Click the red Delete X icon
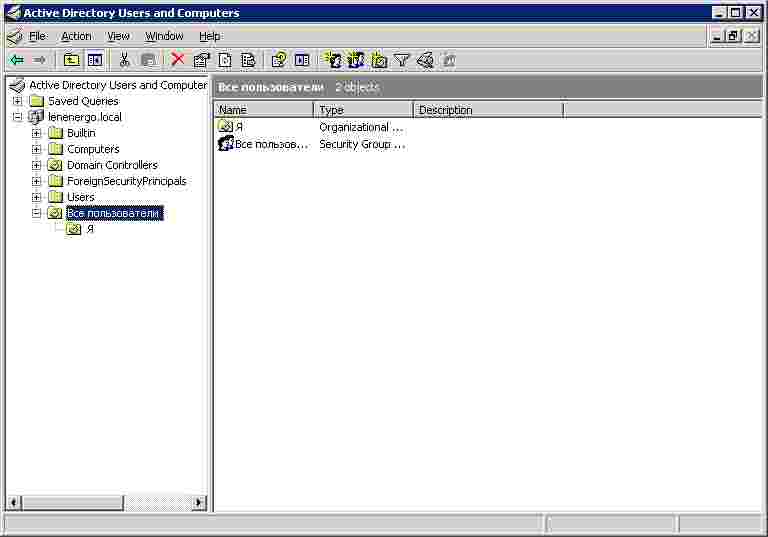 click(178, 60)
